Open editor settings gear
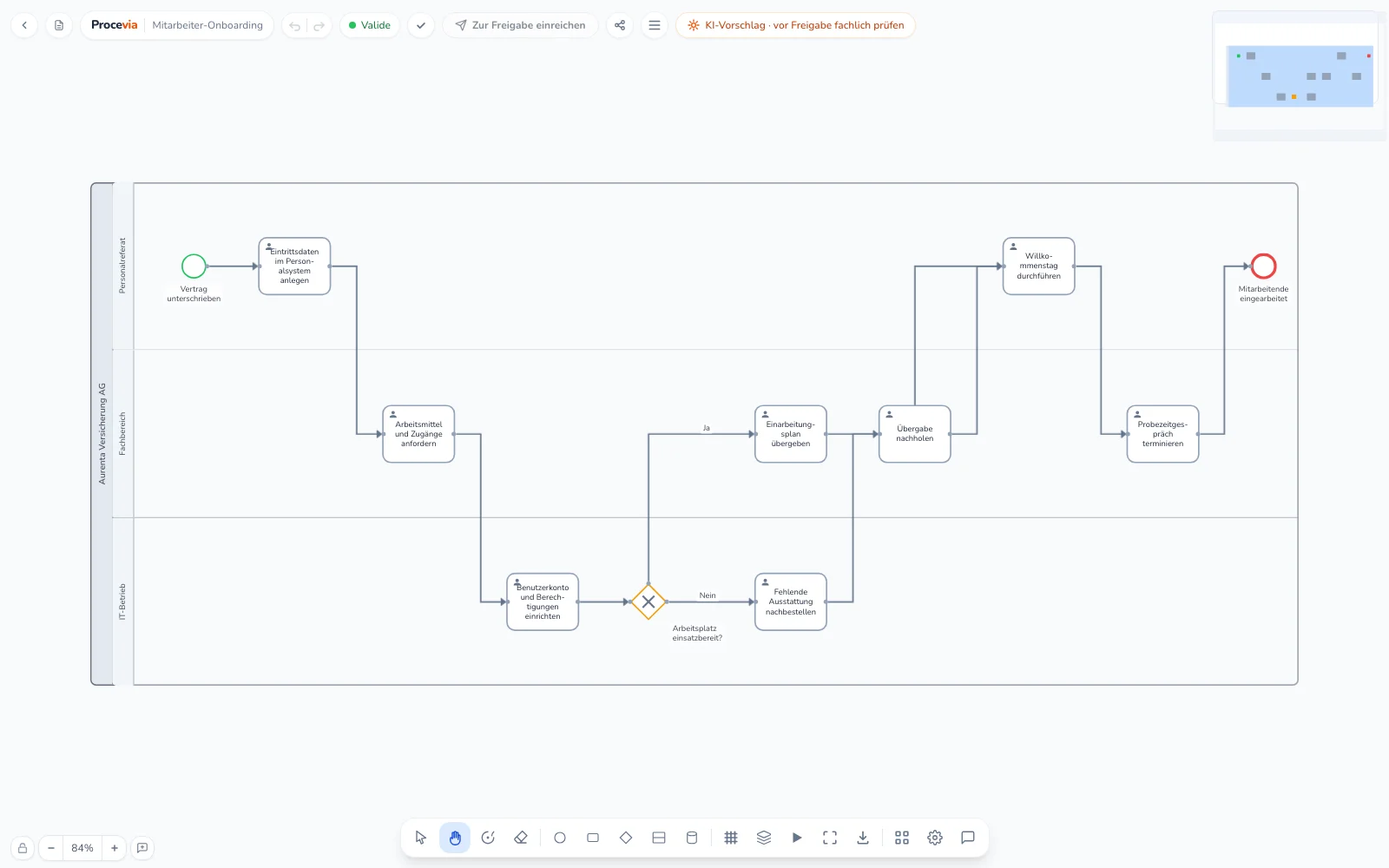 (935, 838)
